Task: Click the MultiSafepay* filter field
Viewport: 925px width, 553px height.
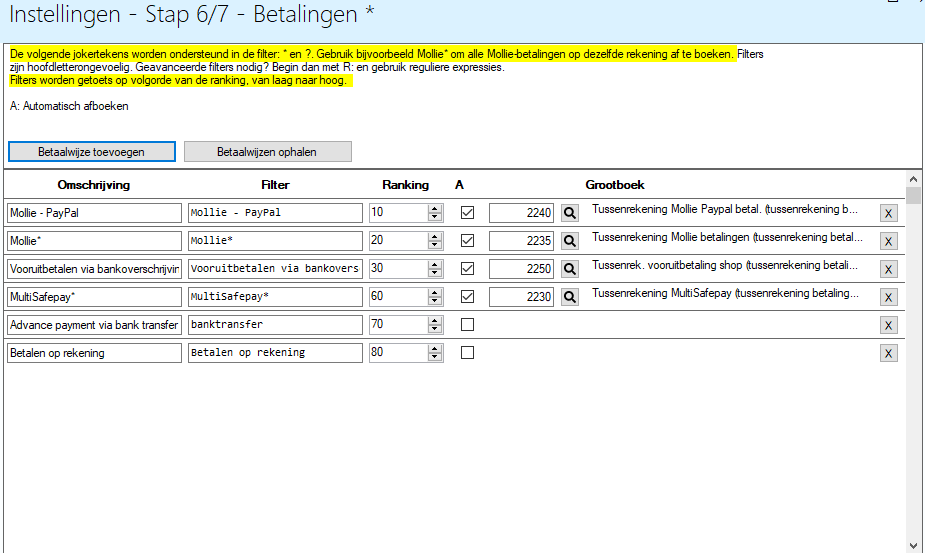Action: tap(275, 297)
